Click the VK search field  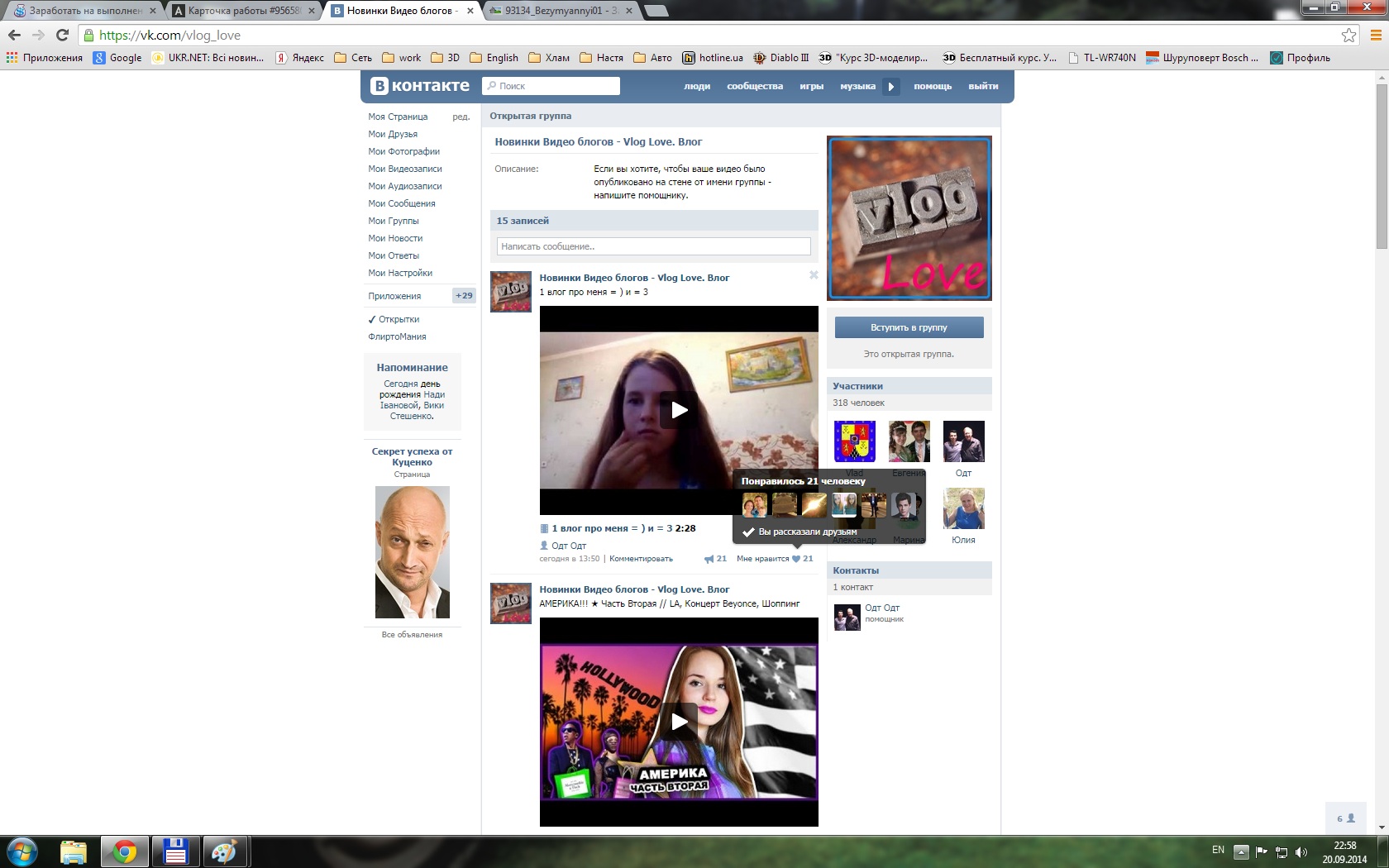tap(551, 86)
